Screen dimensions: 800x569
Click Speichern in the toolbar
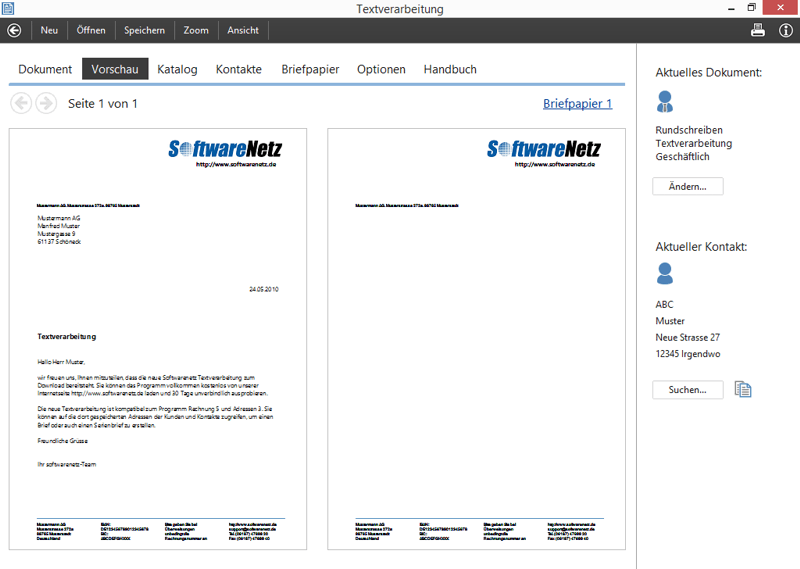(x=144, y=30)
